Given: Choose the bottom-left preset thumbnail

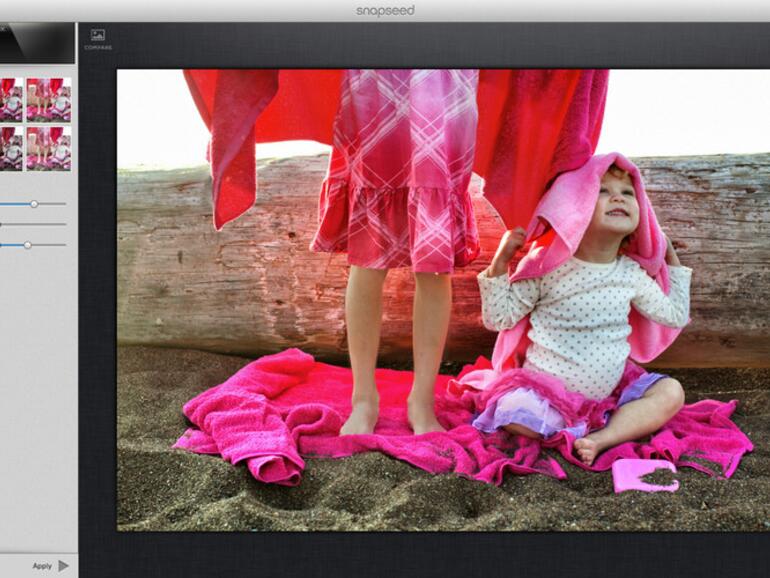Looking at the screenshot, I should coord(10,147).
